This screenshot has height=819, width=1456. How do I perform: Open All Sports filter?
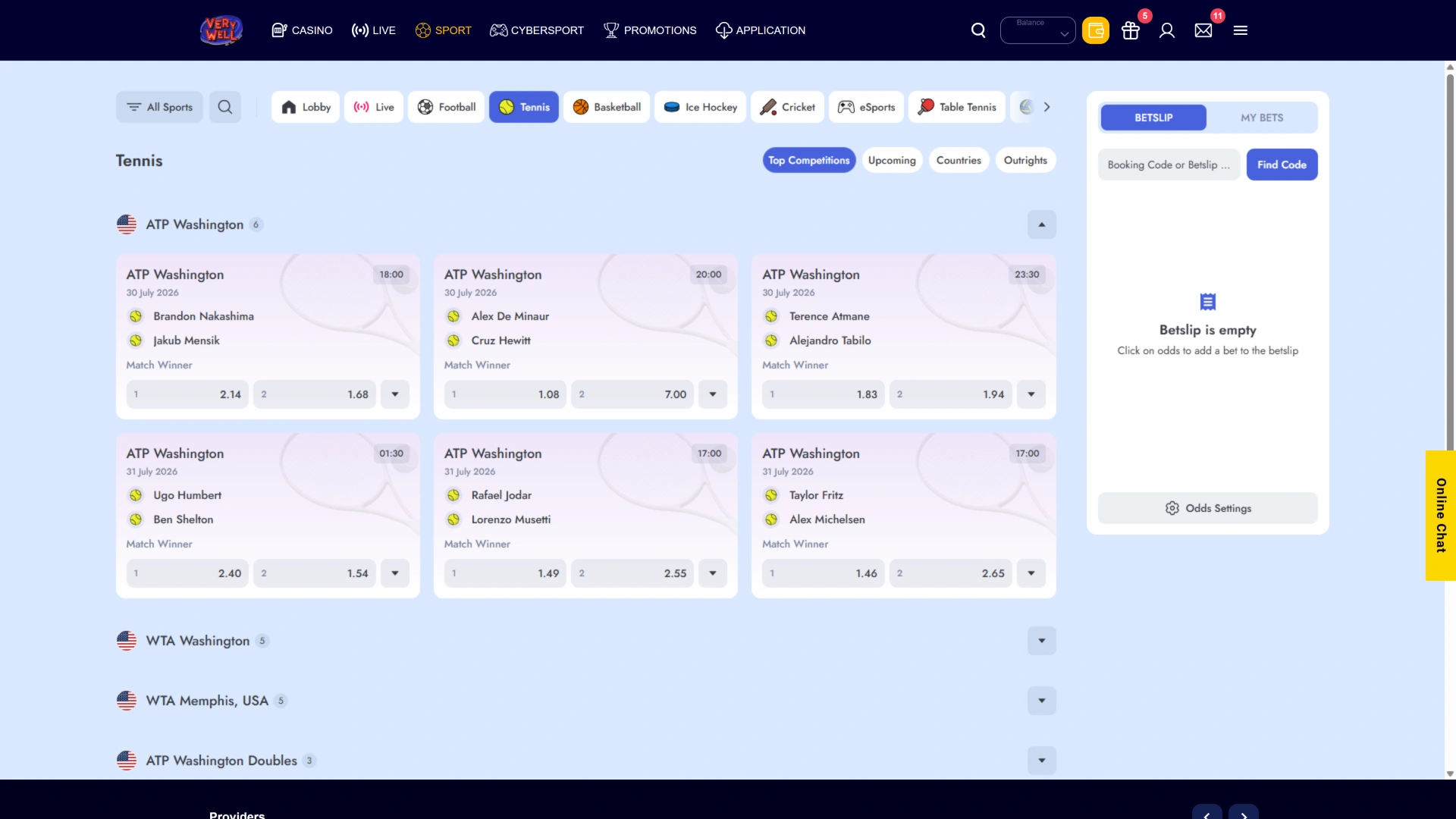tap(159, 107)
